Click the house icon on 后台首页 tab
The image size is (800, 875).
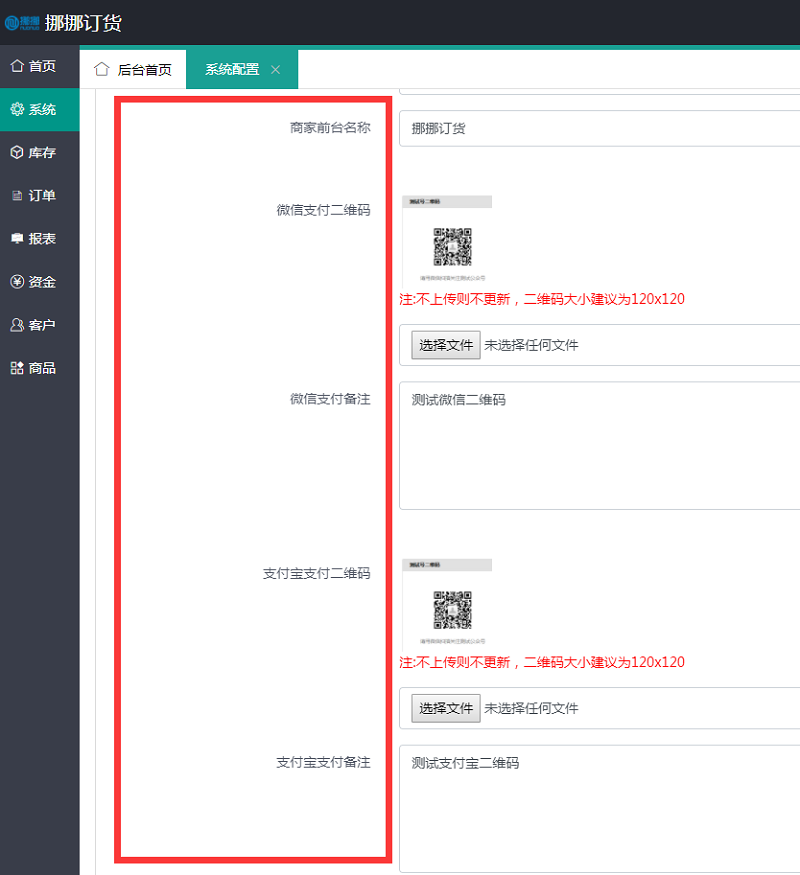click(102, 69)
